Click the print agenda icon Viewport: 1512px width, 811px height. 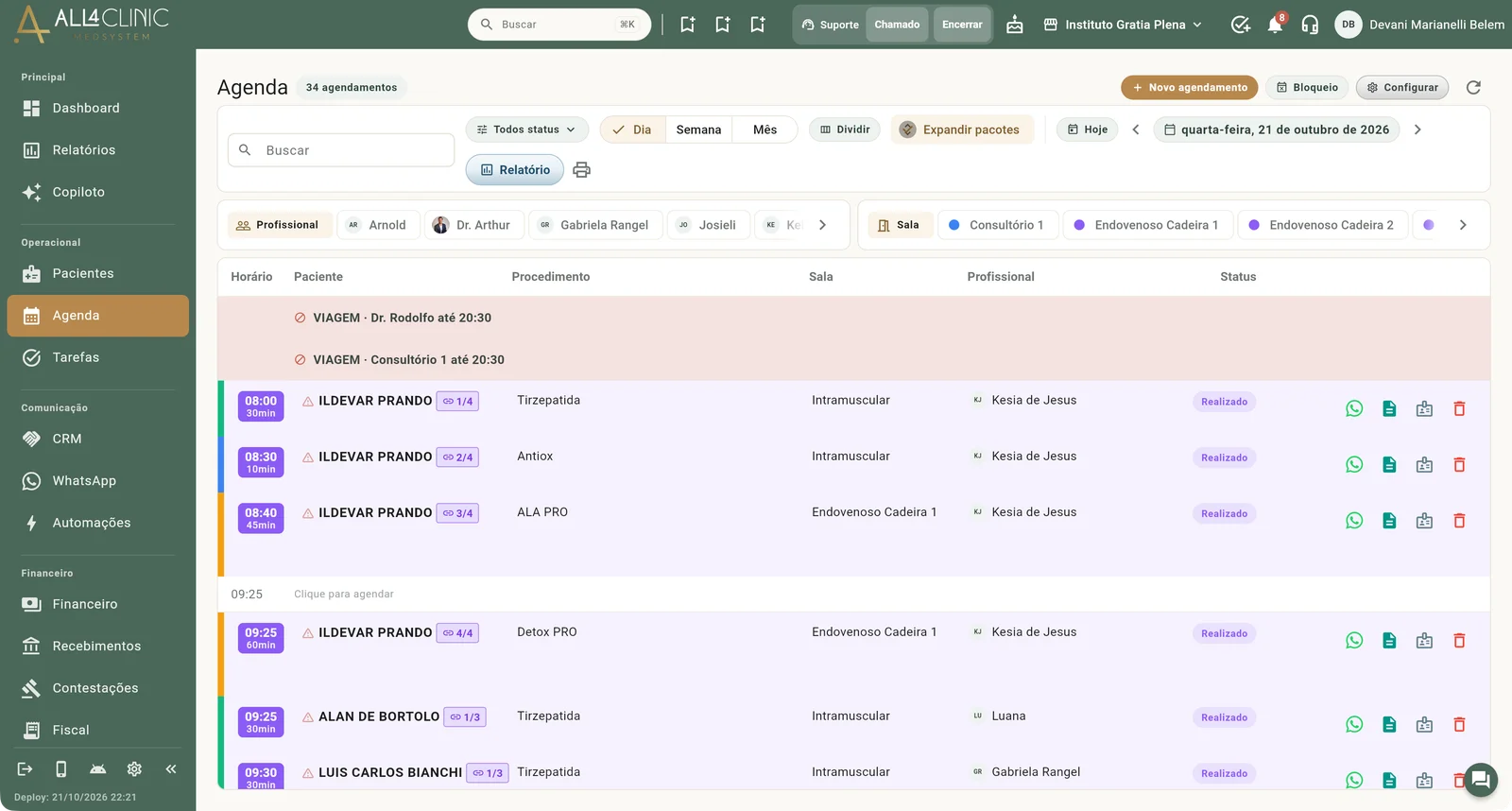point(581,170)
